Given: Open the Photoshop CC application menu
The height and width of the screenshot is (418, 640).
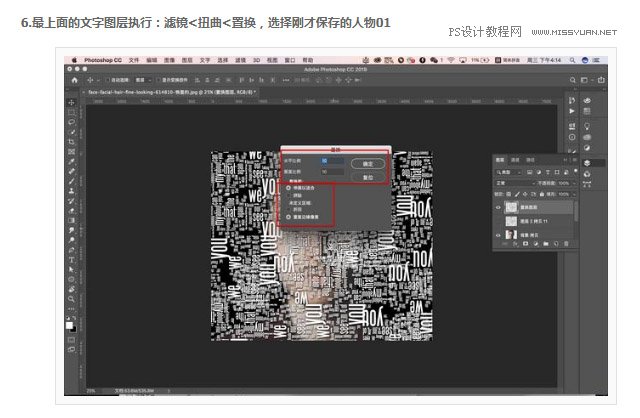Looking at the screenshot, I should (103, 60).
